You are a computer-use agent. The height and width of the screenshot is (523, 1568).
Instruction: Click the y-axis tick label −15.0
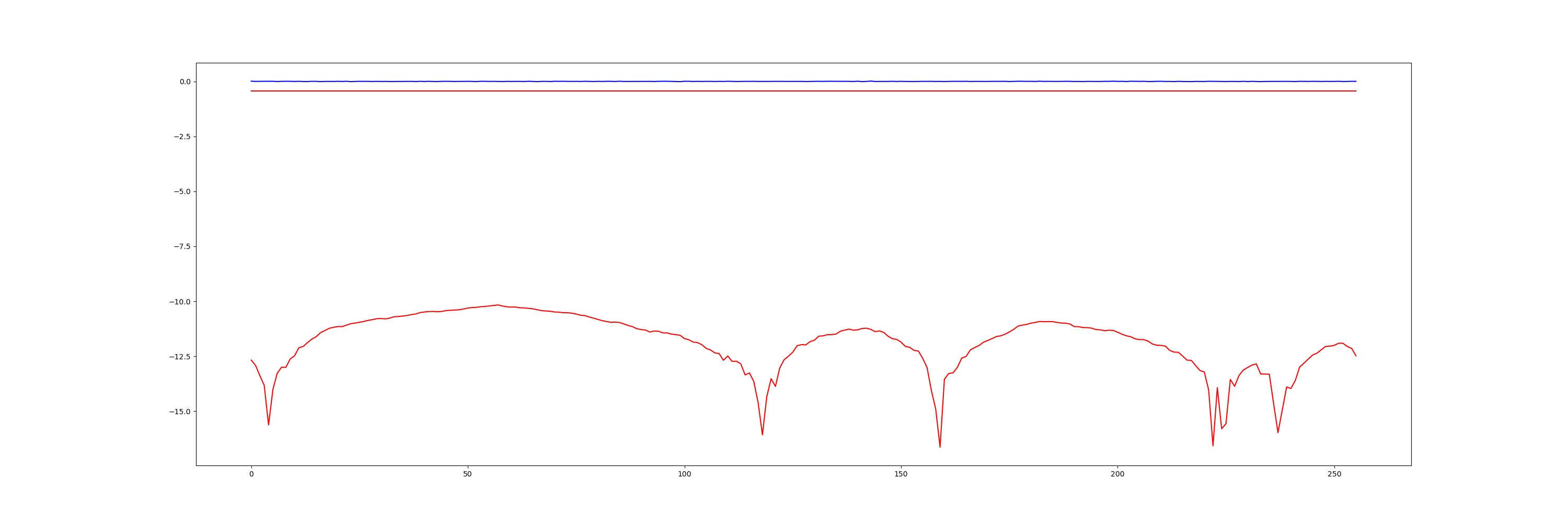[x=180, y=412]
